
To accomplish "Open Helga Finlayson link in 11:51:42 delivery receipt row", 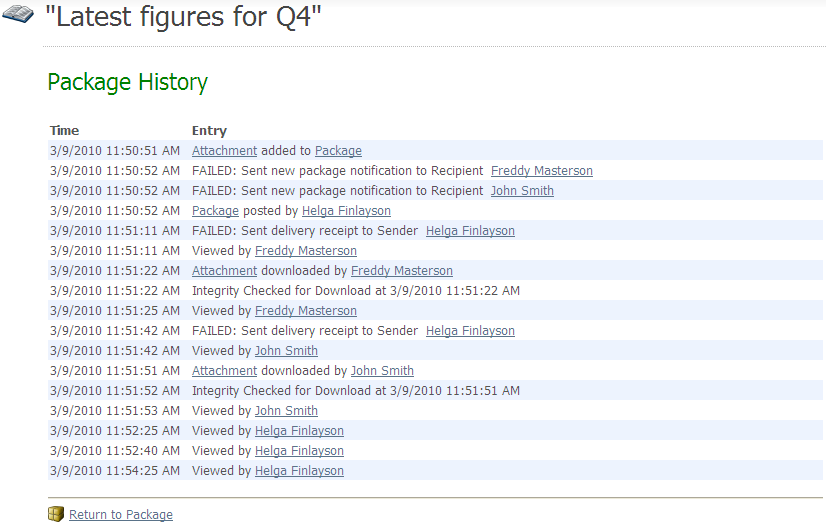I will coord(470,331).
